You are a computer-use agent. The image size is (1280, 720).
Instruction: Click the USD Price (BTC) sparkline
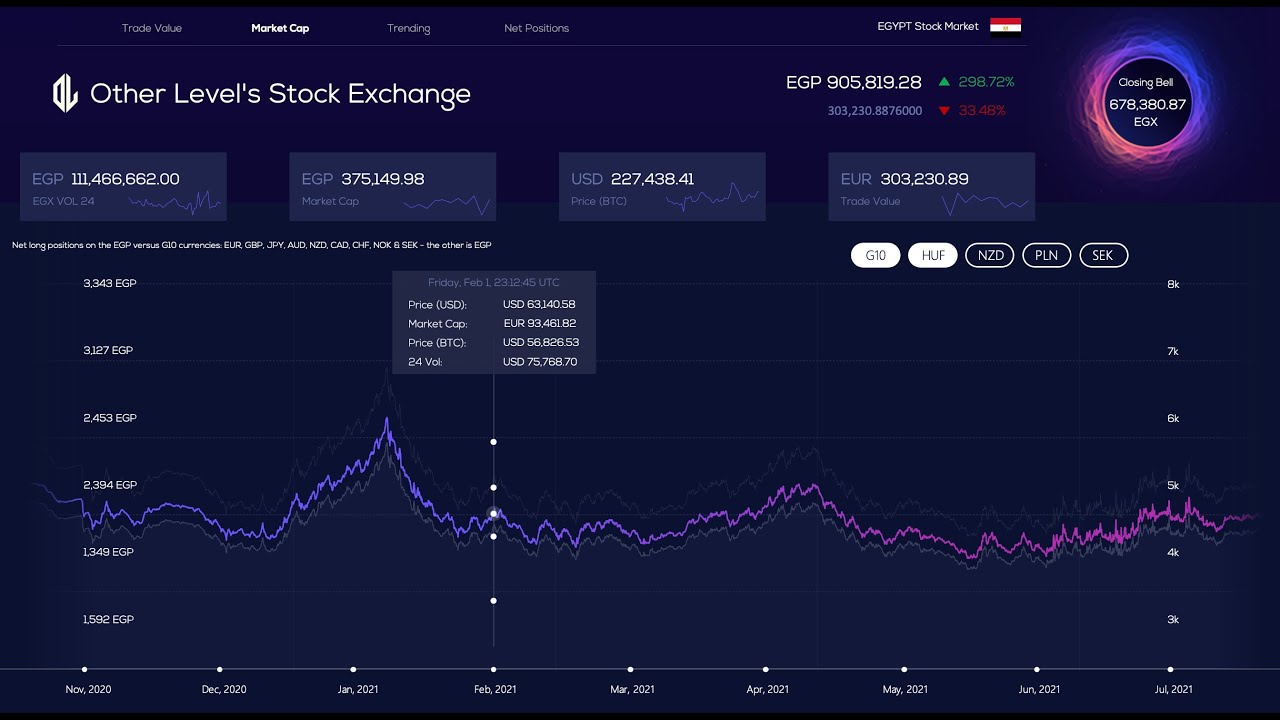pos(712,197)
